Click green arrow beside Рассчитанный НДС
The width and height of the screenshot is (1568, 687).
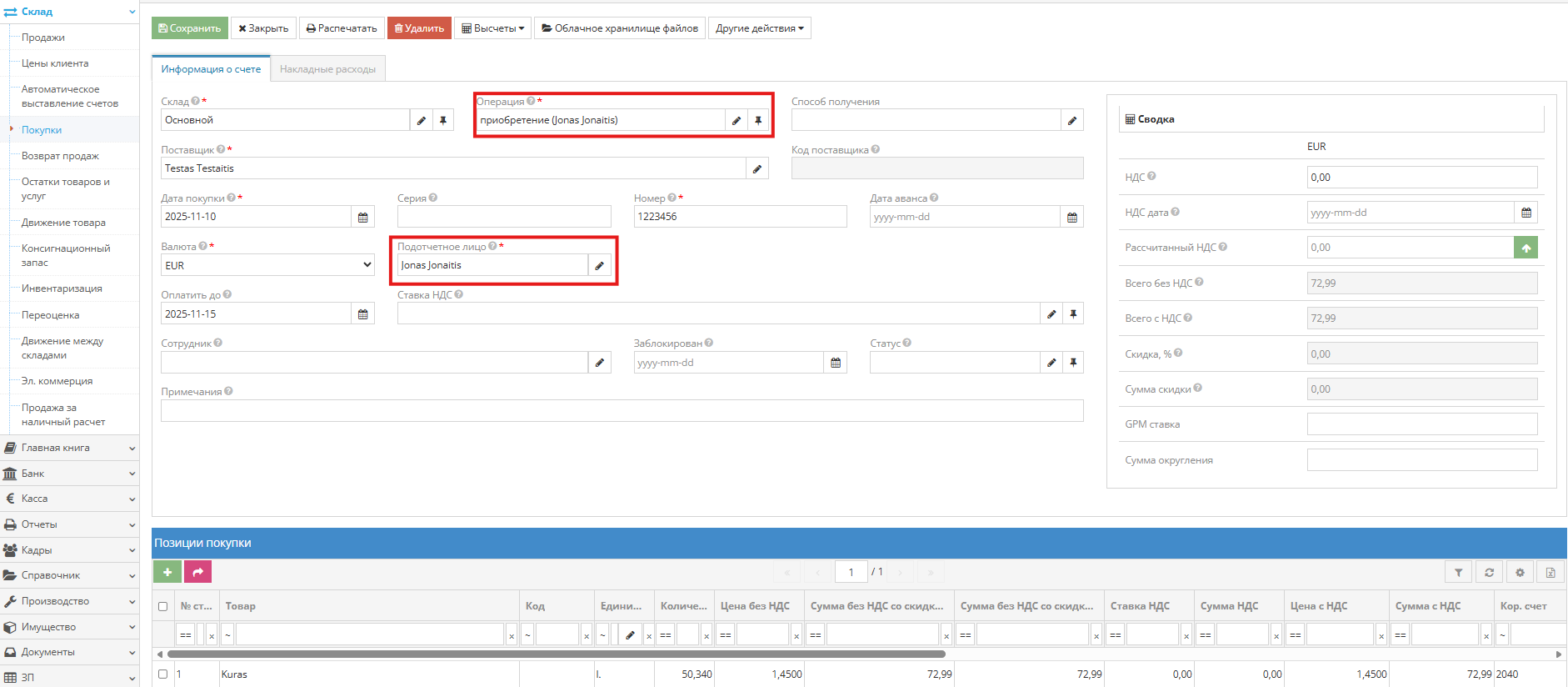(1526, 248)
